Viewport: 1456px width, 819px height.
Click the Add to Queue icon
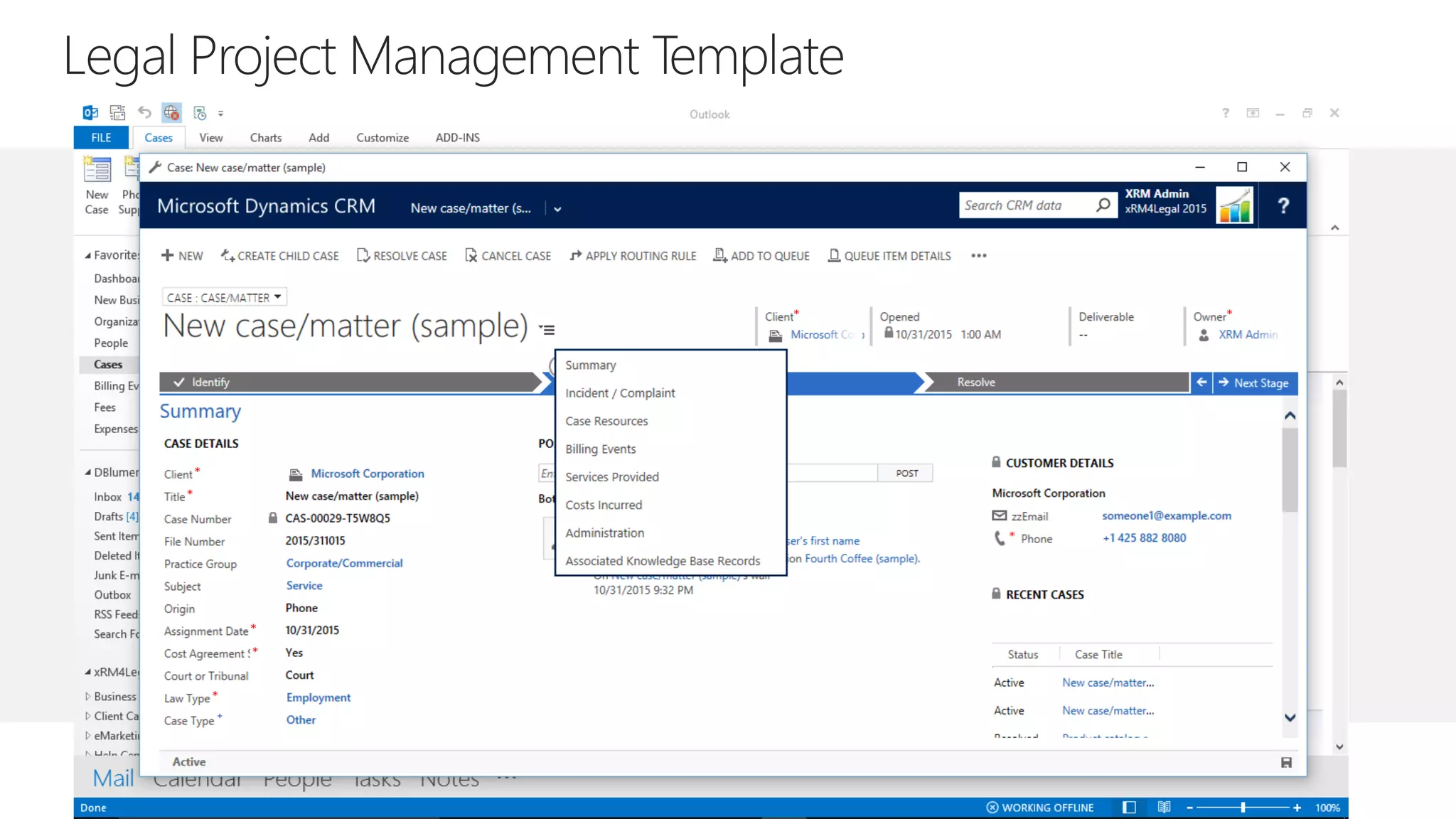[x=720, y=255]
